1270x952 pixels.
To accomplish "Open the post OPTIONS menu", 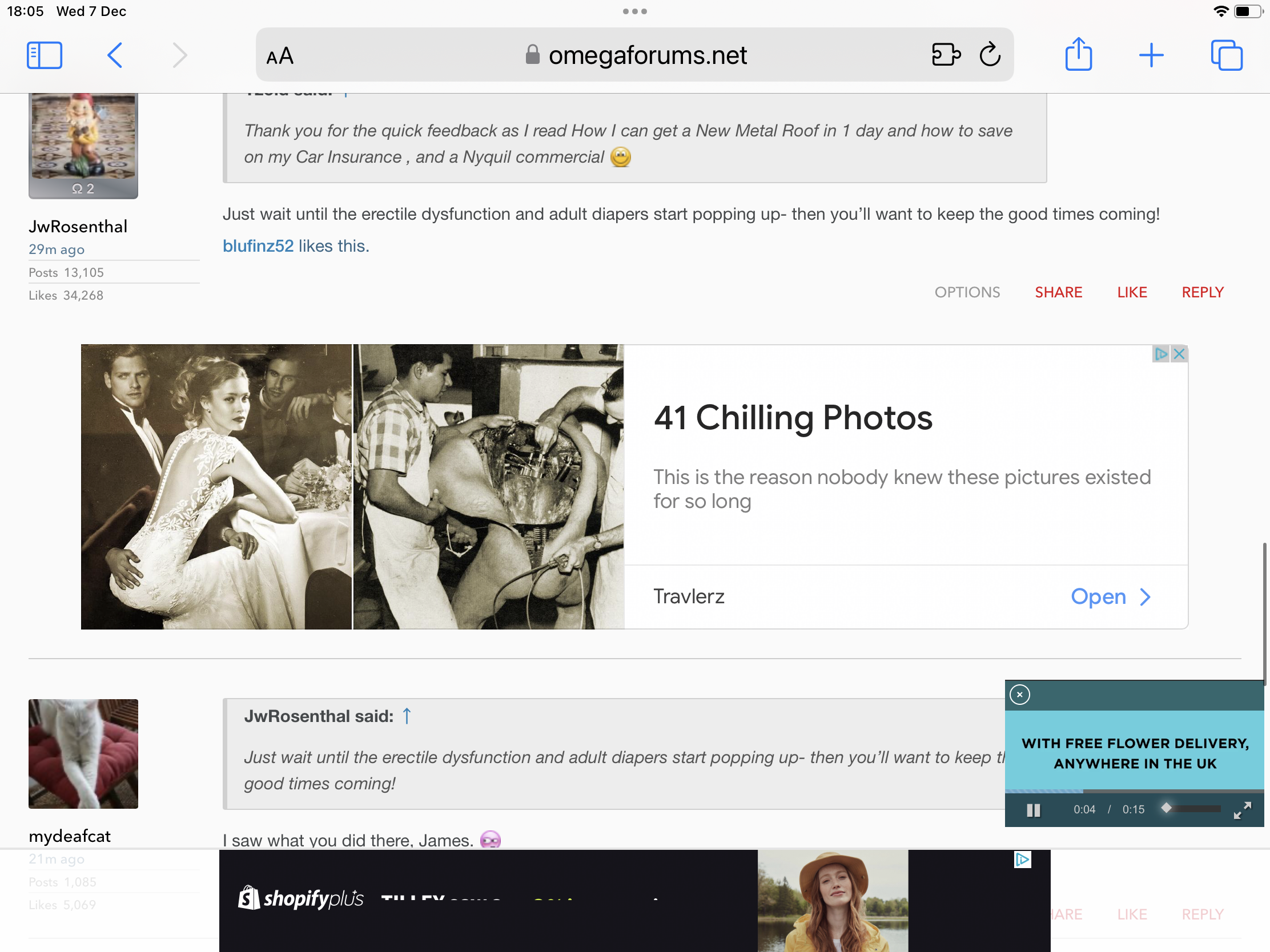I will (x=967, y=292).
